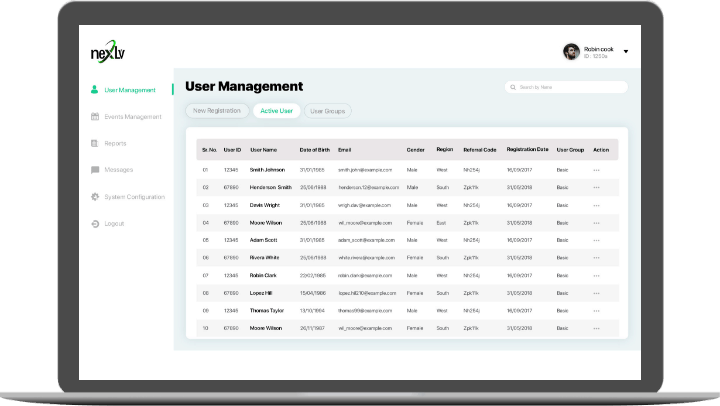Image resolution: width=720 pixels, height=406 pixels.
Task: Open action menu for Moore Wilson row 04
Action: [597, 222]
